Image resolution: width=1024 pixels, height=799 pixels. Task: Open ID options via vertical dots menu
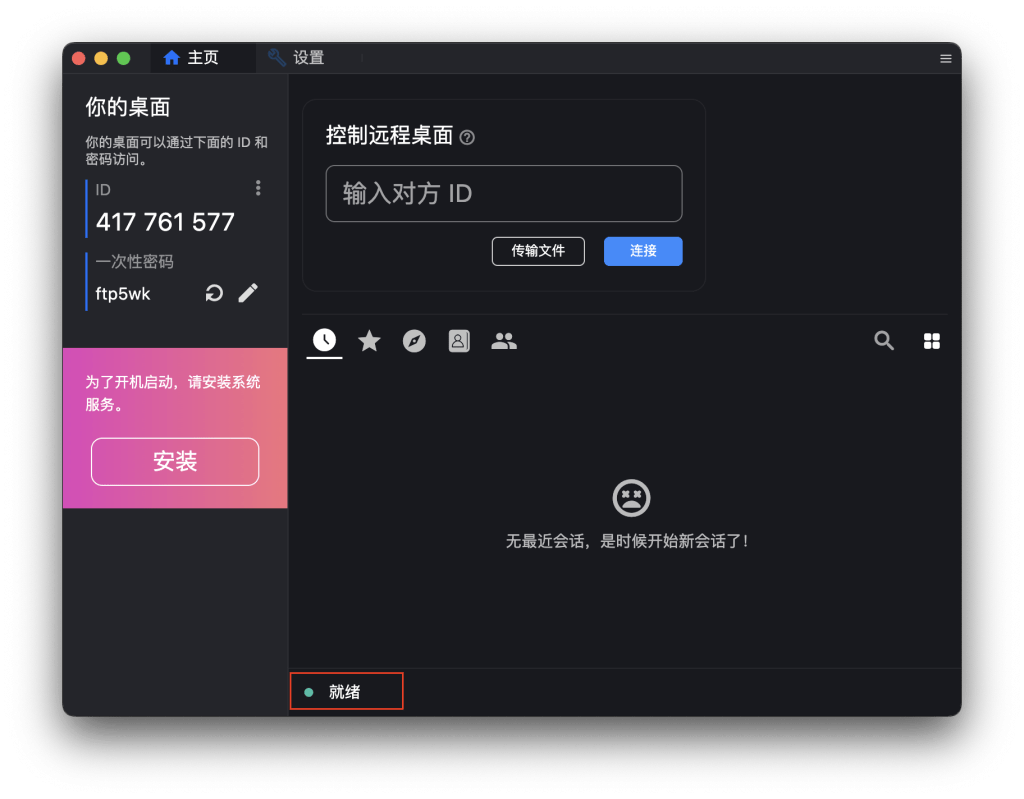258,188
